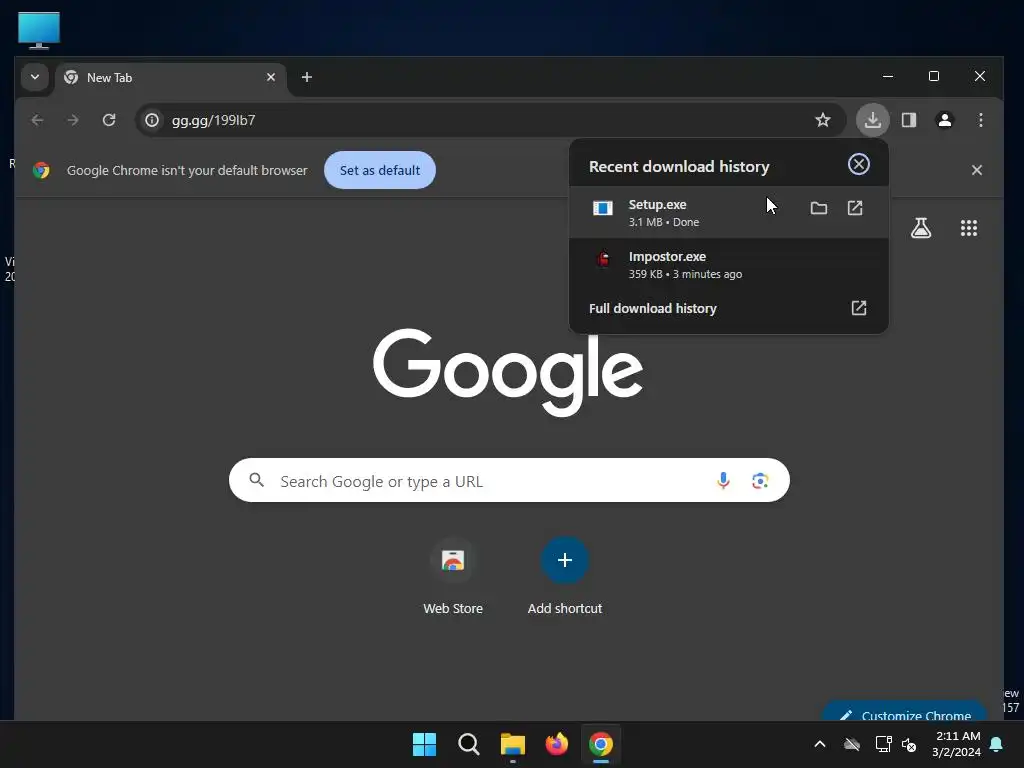The height and width of the screenshot is (768, 1024).
Task: Open the Web Store shortcut
Action: (x=453, y=575)
